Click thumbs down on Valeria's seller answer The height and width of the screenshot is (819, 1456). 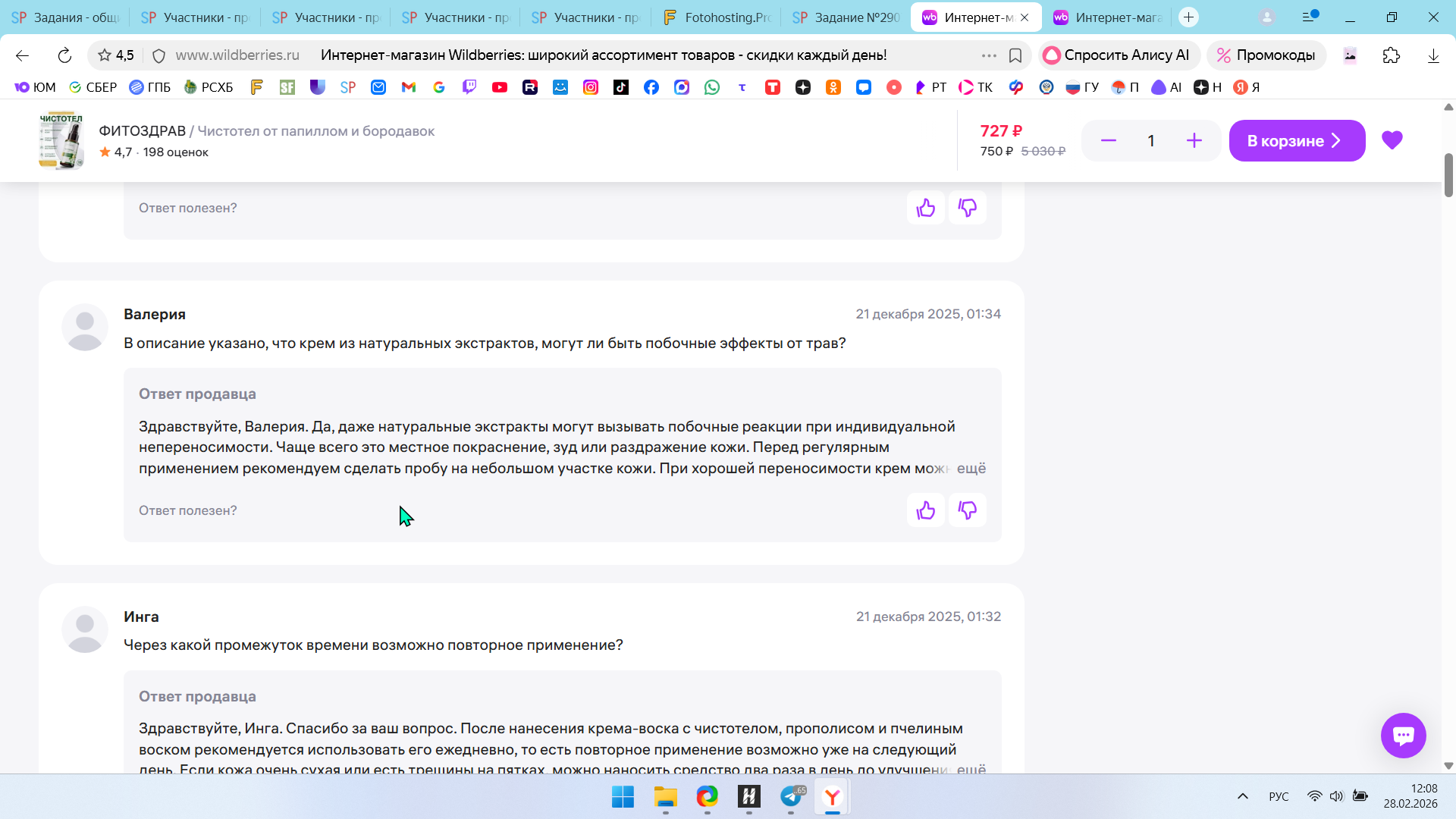967,510
